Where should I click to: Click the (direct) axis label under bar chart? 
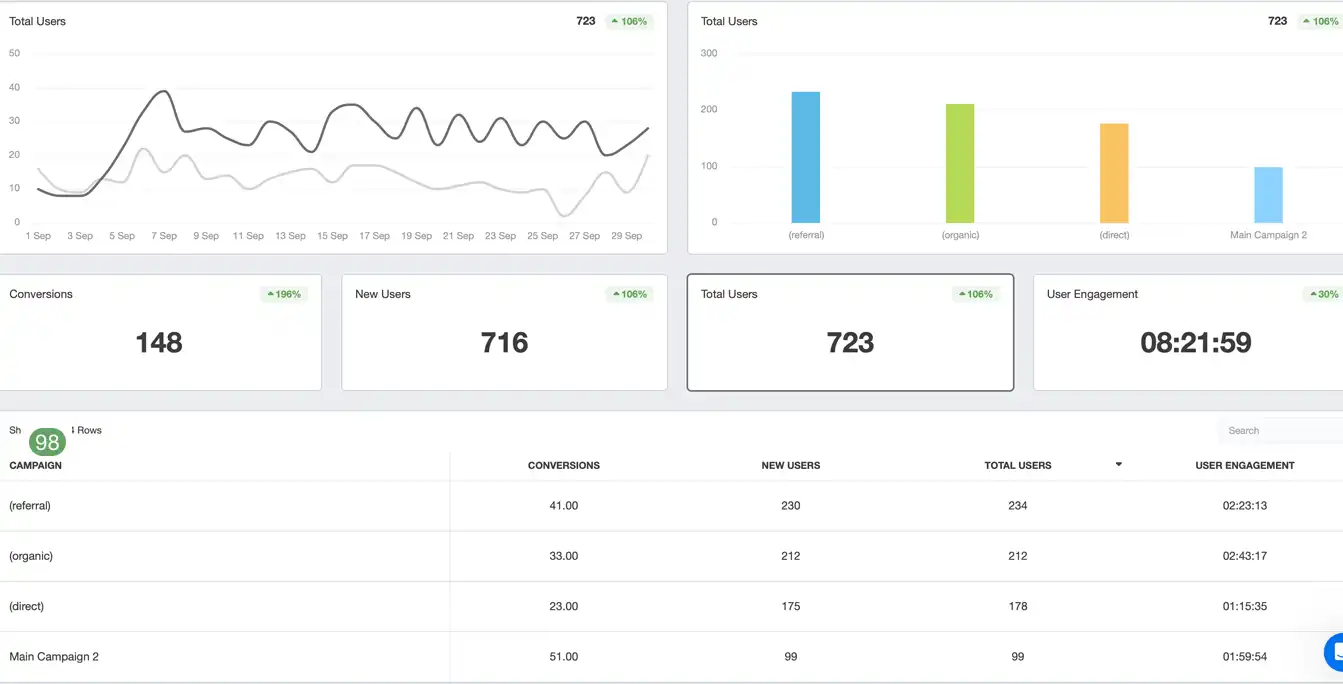click(x=1114, y=235)
